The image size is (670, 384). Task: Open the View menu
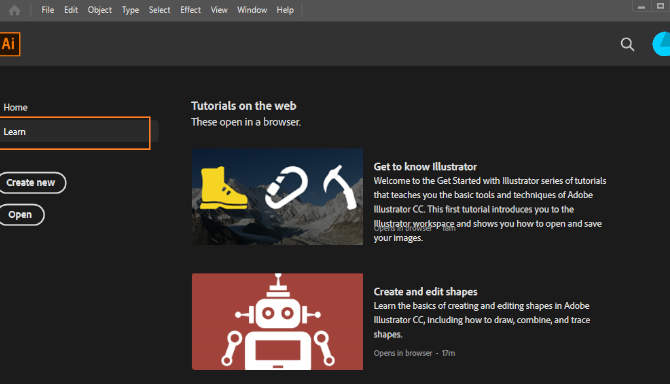219,10
